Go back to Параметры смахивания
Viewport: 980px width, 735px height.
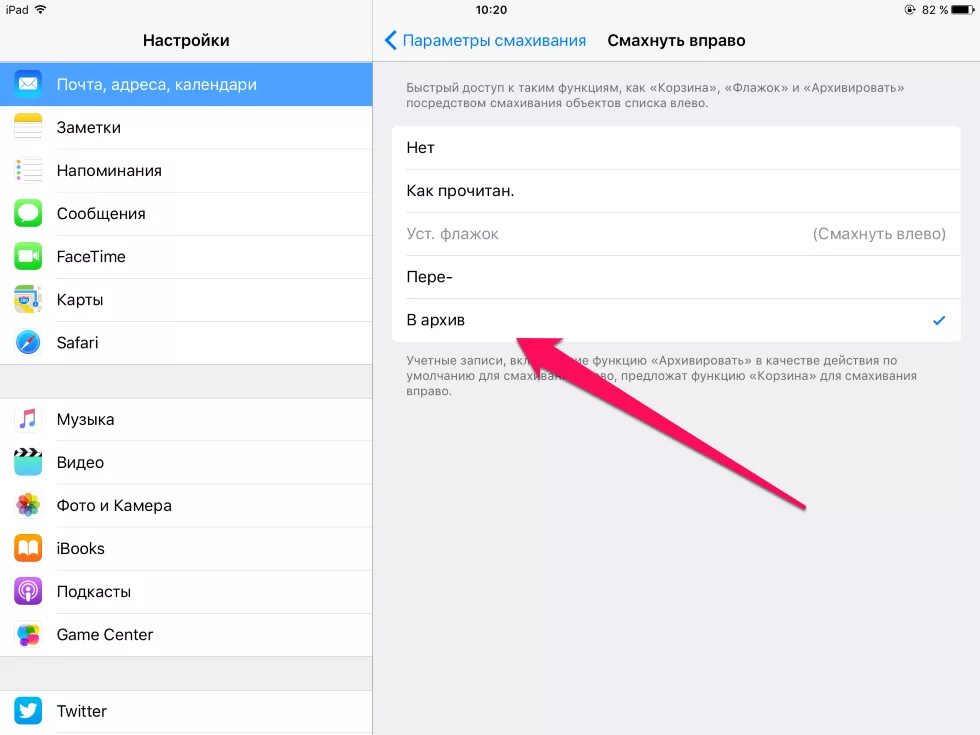(x=485, y=41)
